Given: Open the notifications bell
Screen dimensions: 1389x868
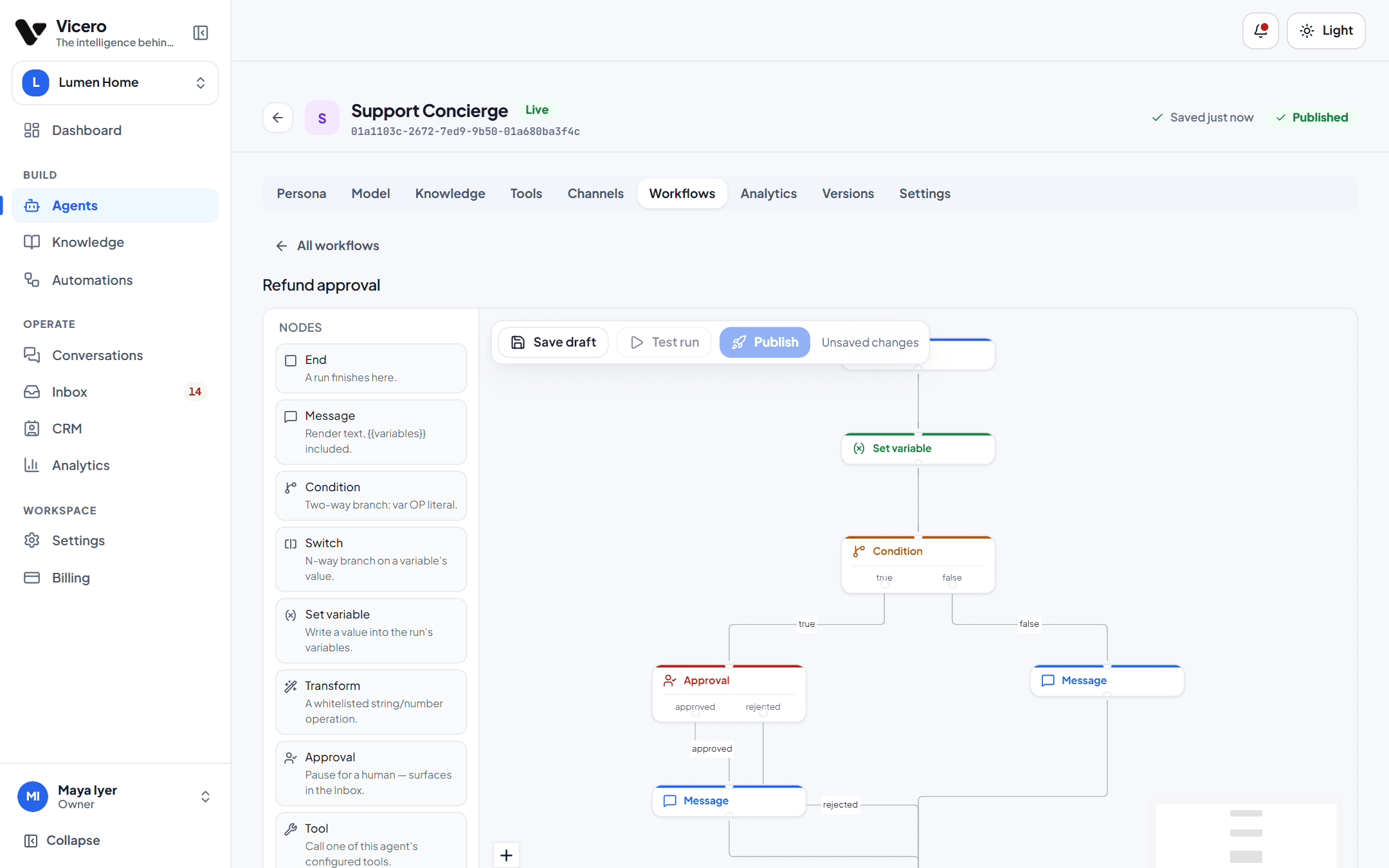Looking at the screenshot, I should (1260, 31).
